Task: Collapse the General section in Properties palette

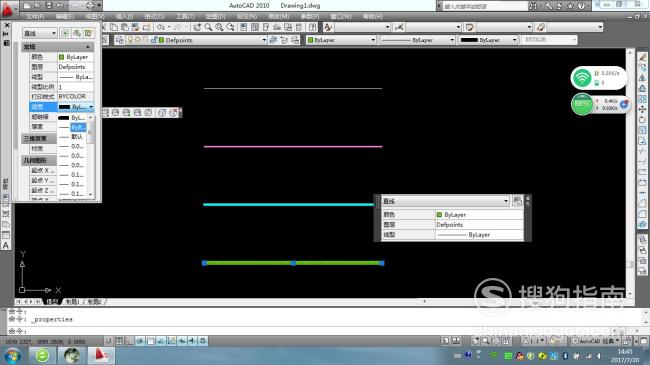Action: (88, 47)
